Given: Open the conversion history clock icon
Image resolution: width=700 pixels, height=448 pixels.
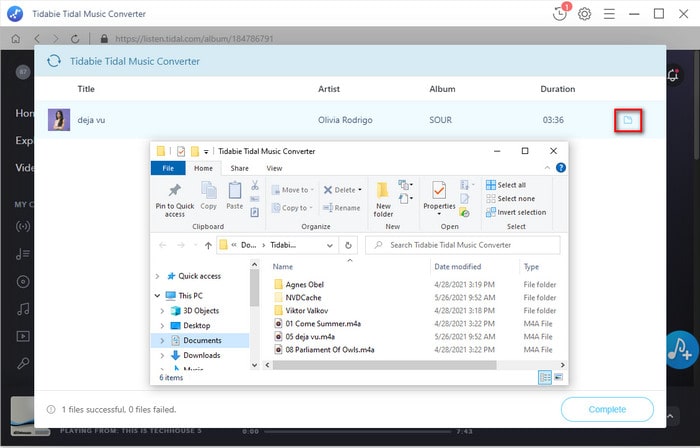Looking at the screenshot, I should pyautogui.click(x=560, y=14).
